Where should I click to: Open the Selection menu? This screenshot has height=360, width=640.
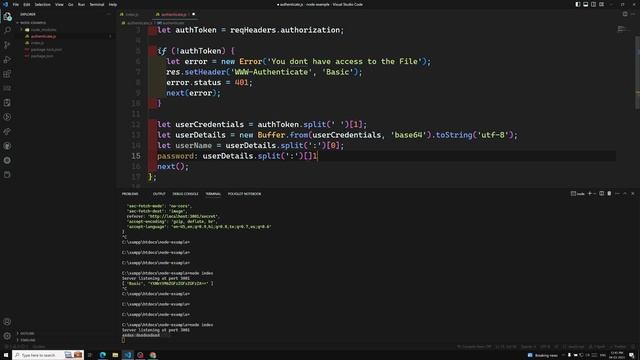pos(42,4)
